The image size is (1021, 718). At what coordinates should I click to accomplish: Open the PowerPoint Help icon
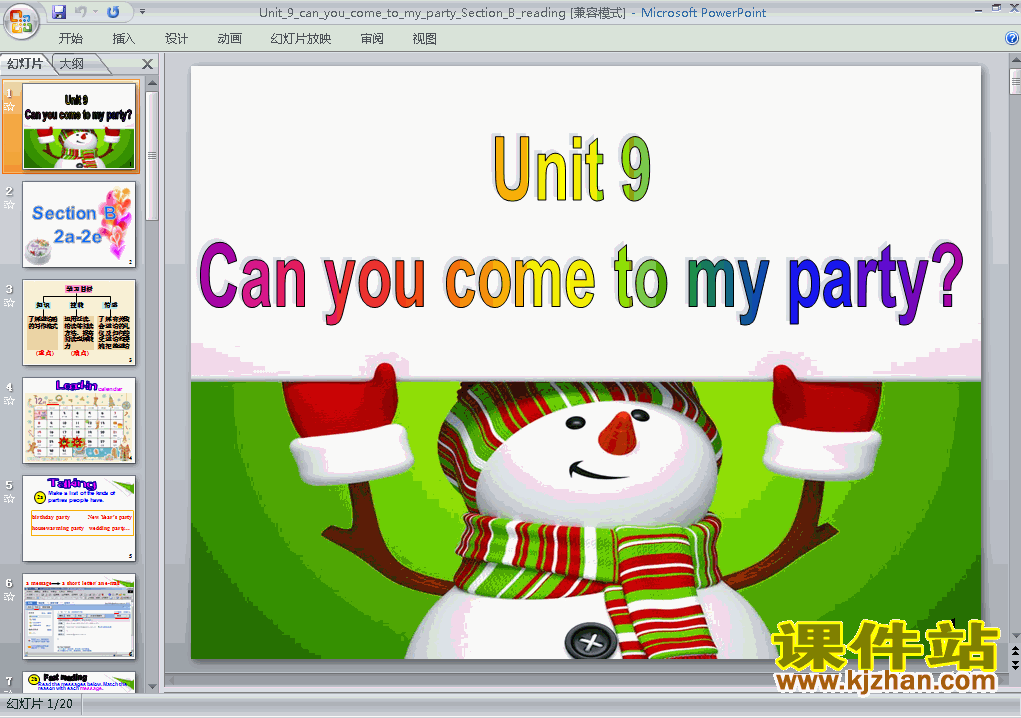(x=1012, y=38)
